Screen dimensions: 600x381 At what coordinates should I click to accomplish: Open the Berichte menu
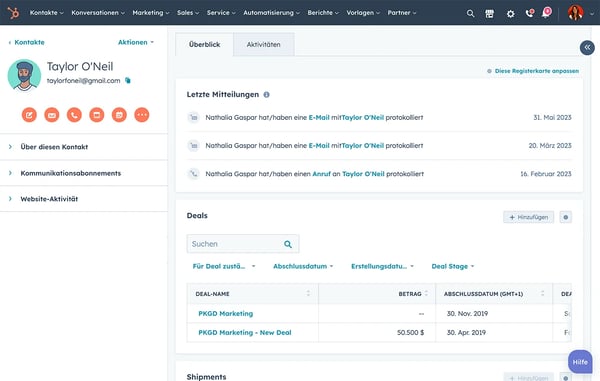click(x=323, y=13)
